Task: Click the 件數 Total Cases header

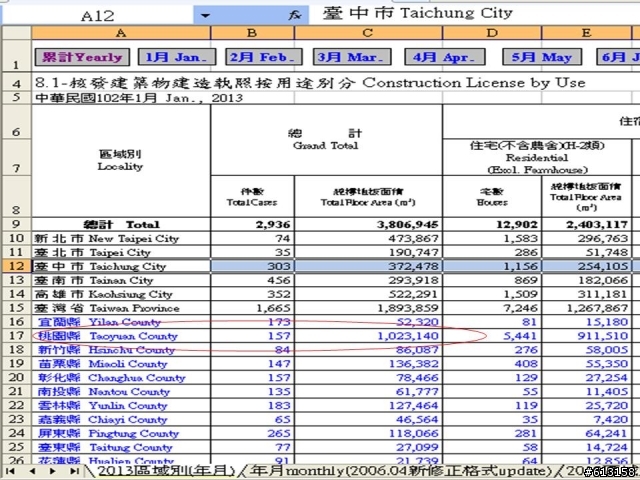Action: coord(252,196)
